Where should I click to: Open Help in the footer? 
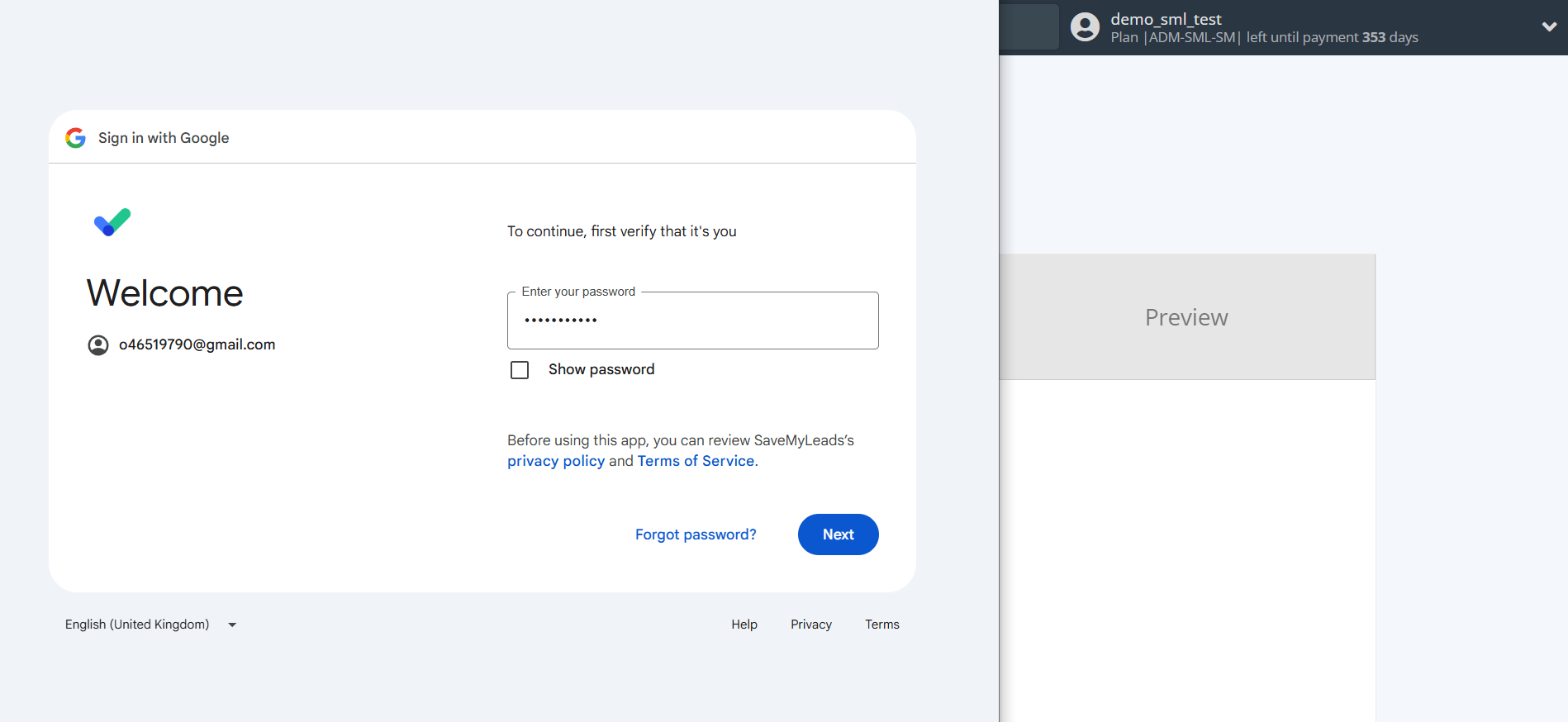[x=744, y=625]
